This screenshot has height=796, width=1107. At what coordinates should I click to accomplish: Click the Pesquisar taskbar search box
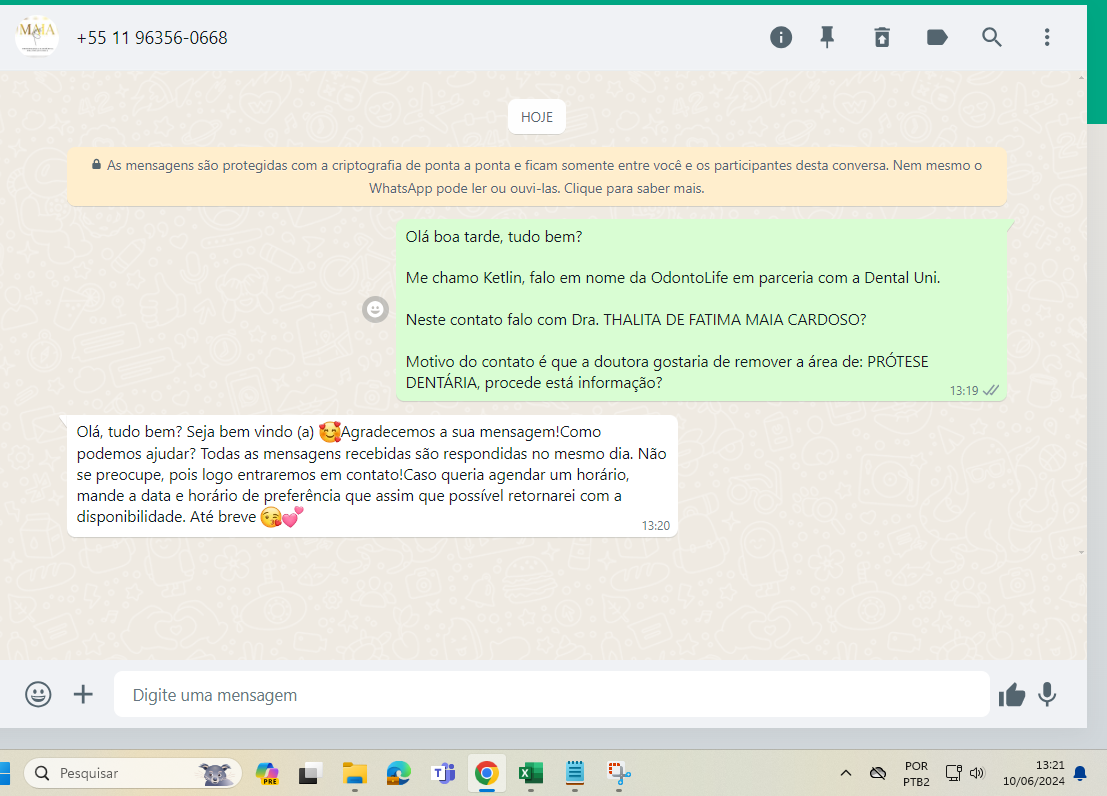click(133, 773)
